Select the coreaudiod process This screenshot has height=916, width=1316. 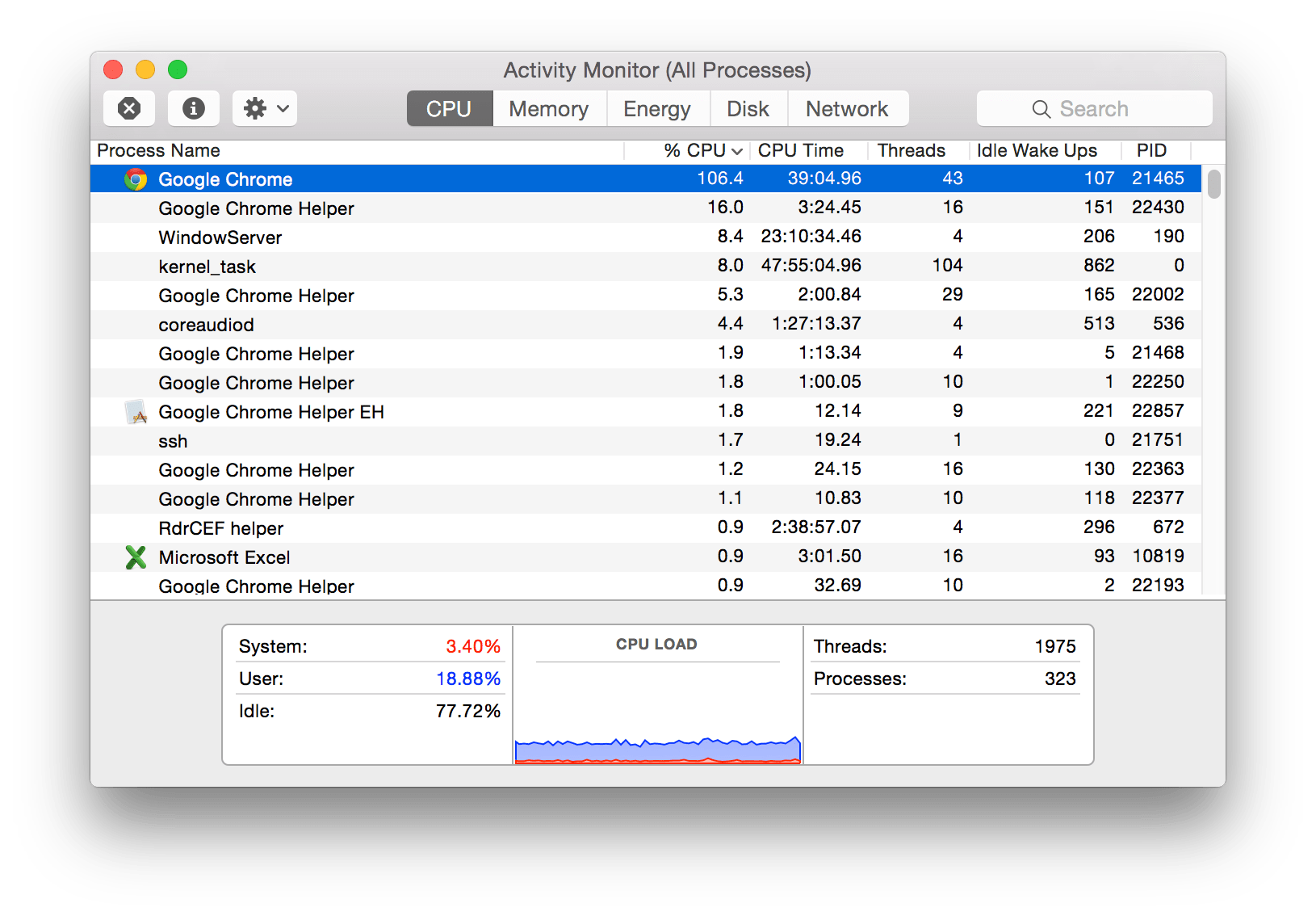[206, 325]
